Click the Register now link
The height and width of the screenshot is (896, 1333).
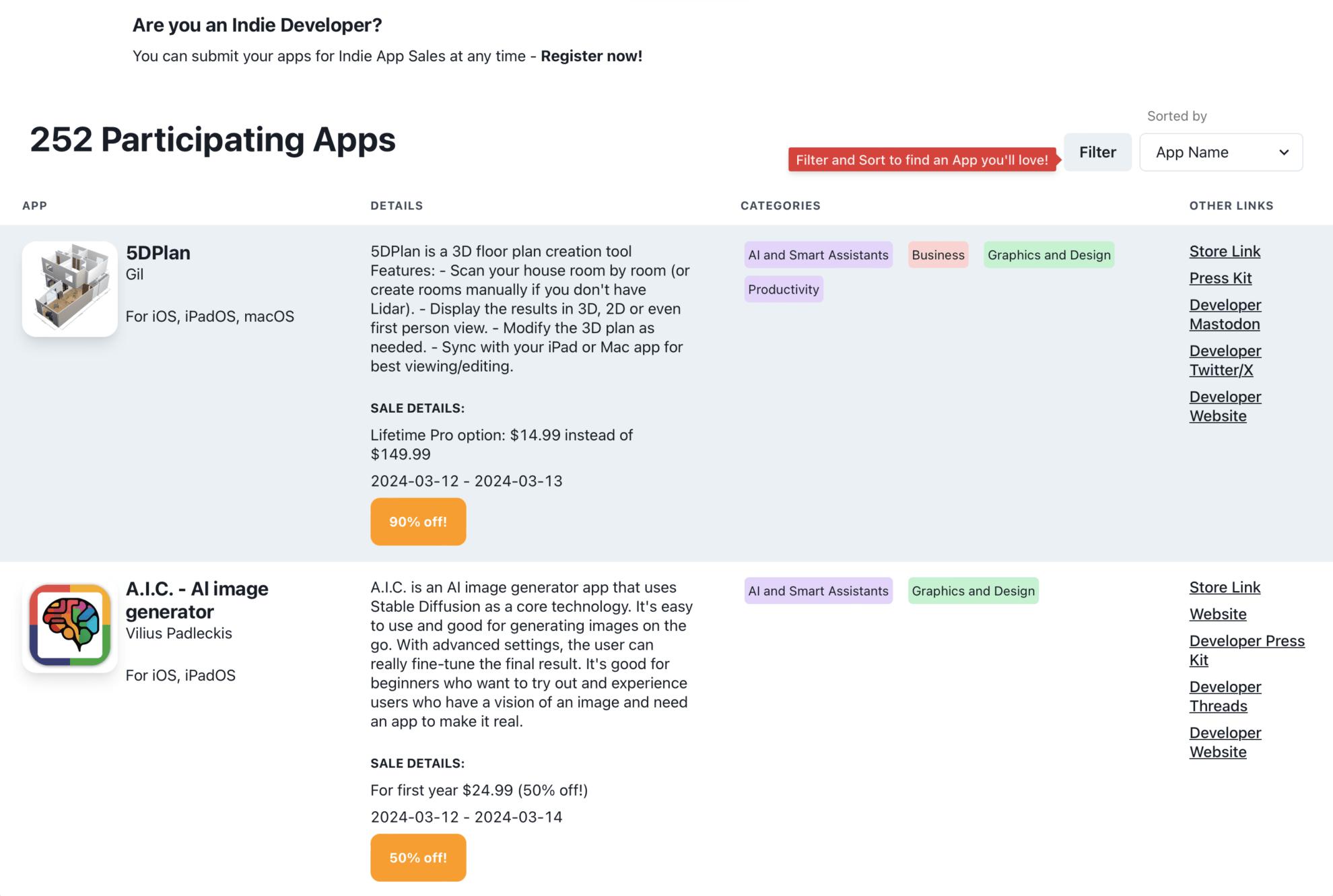(x=590, y=56)
